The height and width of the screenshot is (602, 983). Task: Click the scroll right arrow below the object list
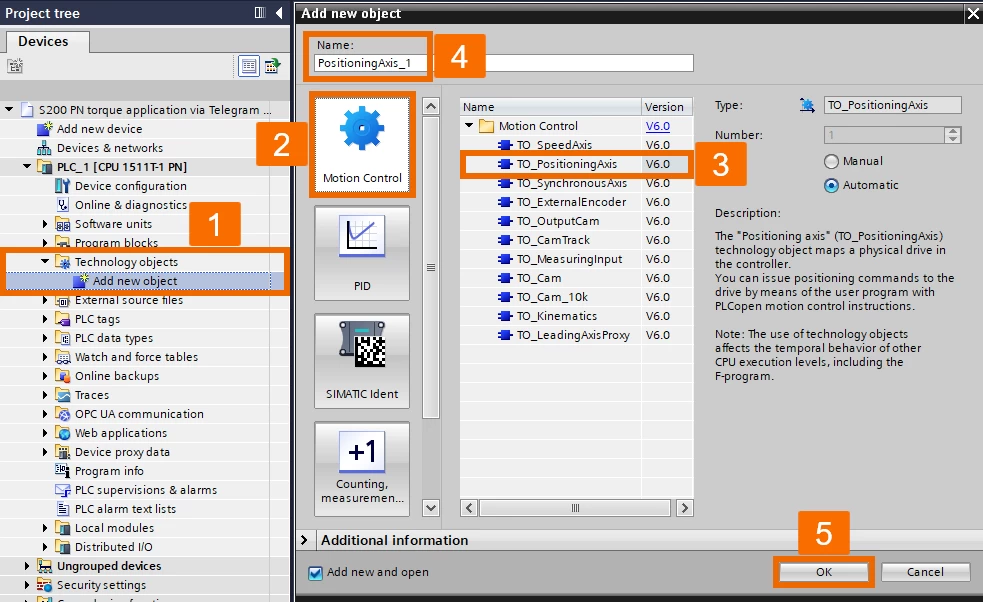(x=685, y=508)
